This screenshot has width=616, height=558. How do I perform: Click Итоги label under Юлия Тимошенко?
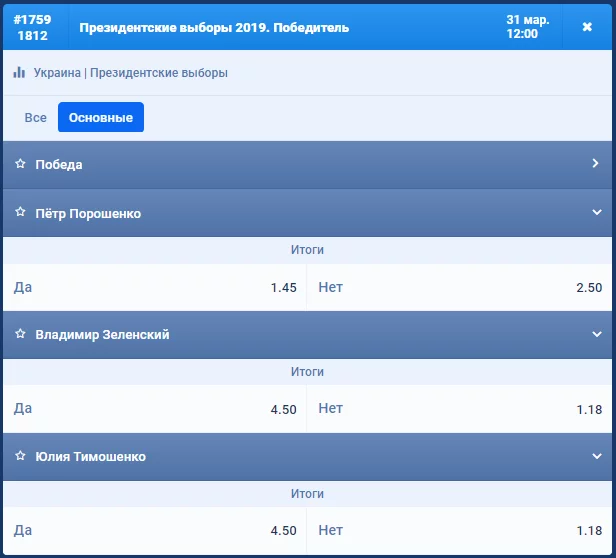(307, 494)
